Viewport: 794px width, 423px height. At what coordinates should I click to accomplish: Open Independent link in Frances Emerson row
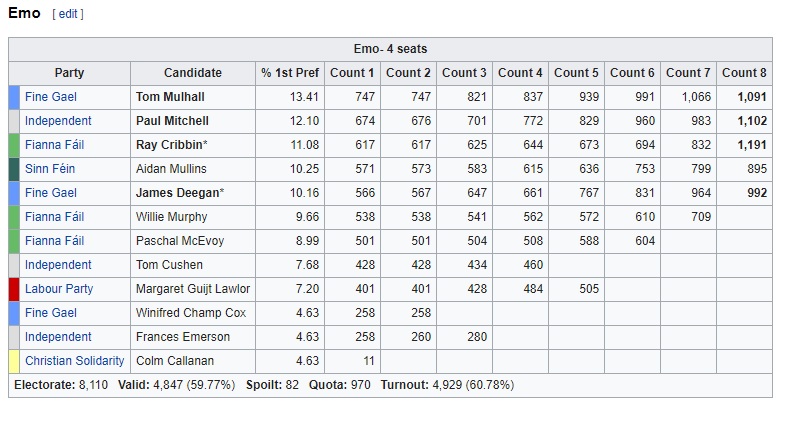point(58,336)
